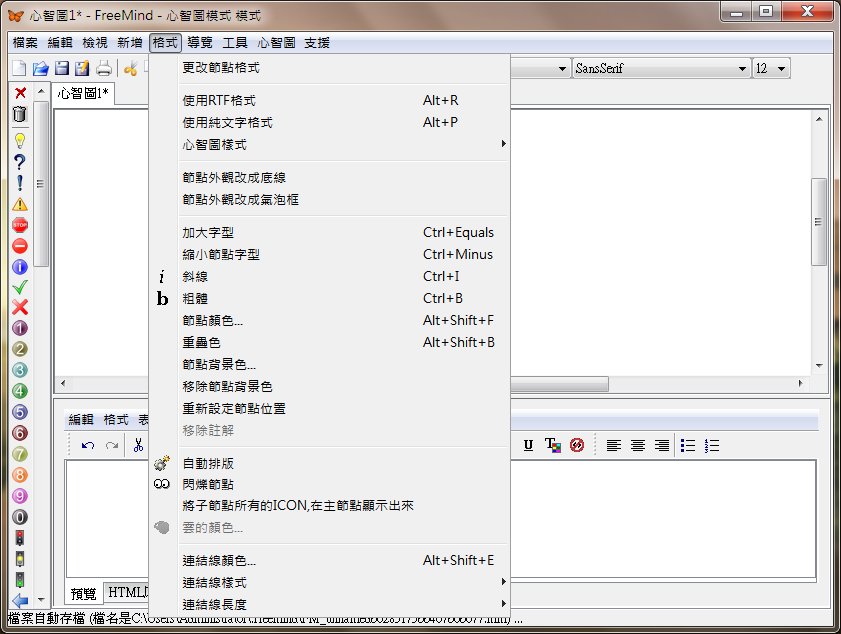Click the horizontal scrollbar under the map area

pos(559,384)
